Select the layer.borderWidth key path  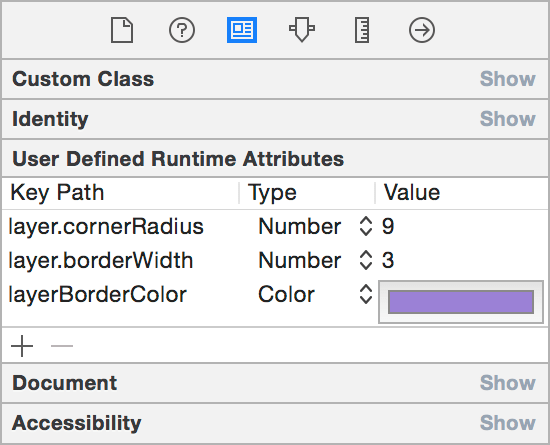[101, 260]
